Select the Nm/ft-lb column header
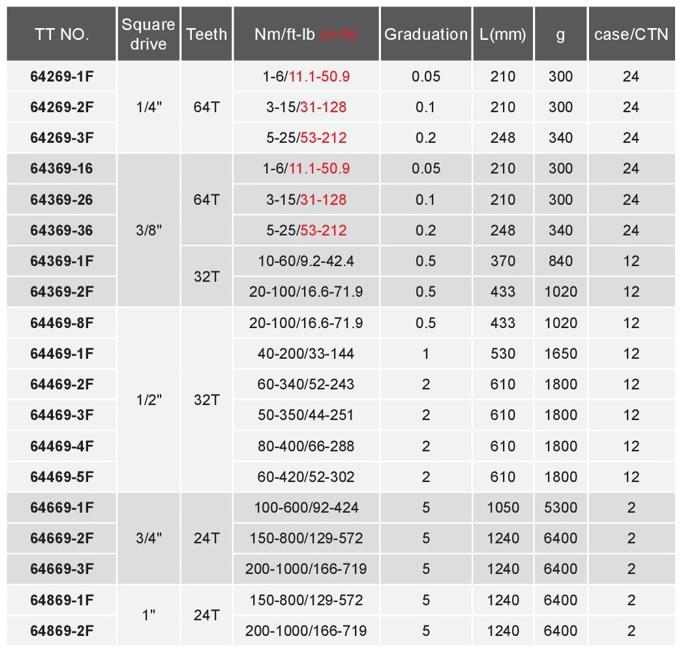This screenshot has width=683, height=650. coord(306,34)
